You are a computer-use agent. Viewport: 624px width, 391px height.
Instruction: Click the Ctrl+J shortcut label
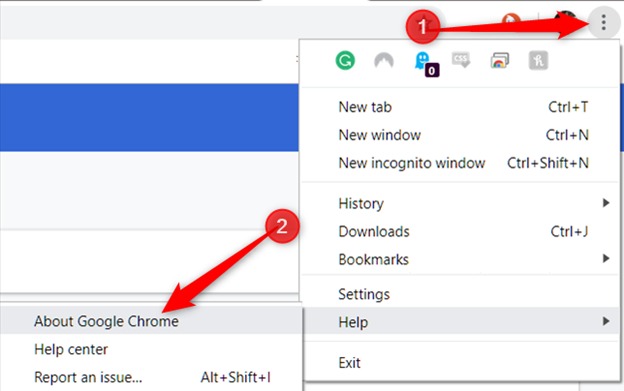coord(569,231)
